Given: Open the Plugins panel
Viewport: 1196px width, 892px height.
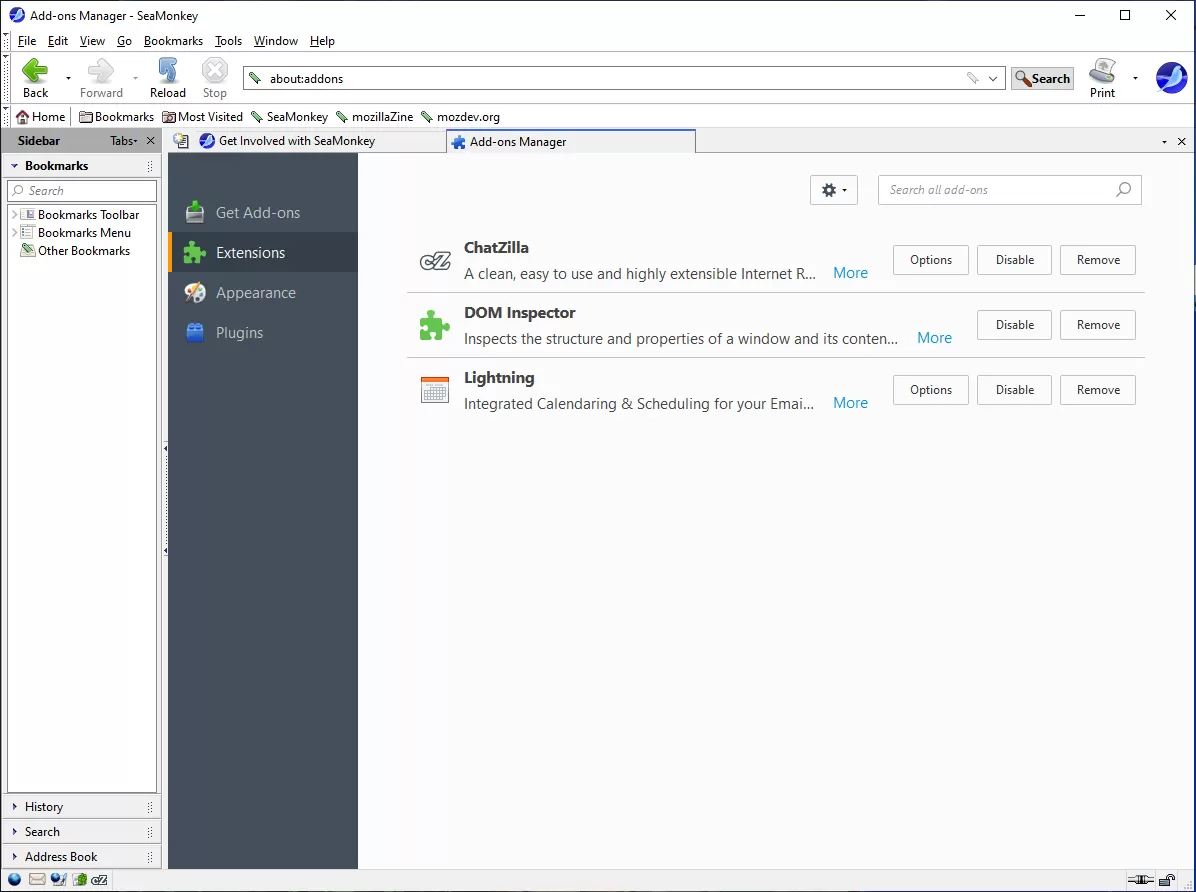Looking at the screenshot, I should click(239, 332).
